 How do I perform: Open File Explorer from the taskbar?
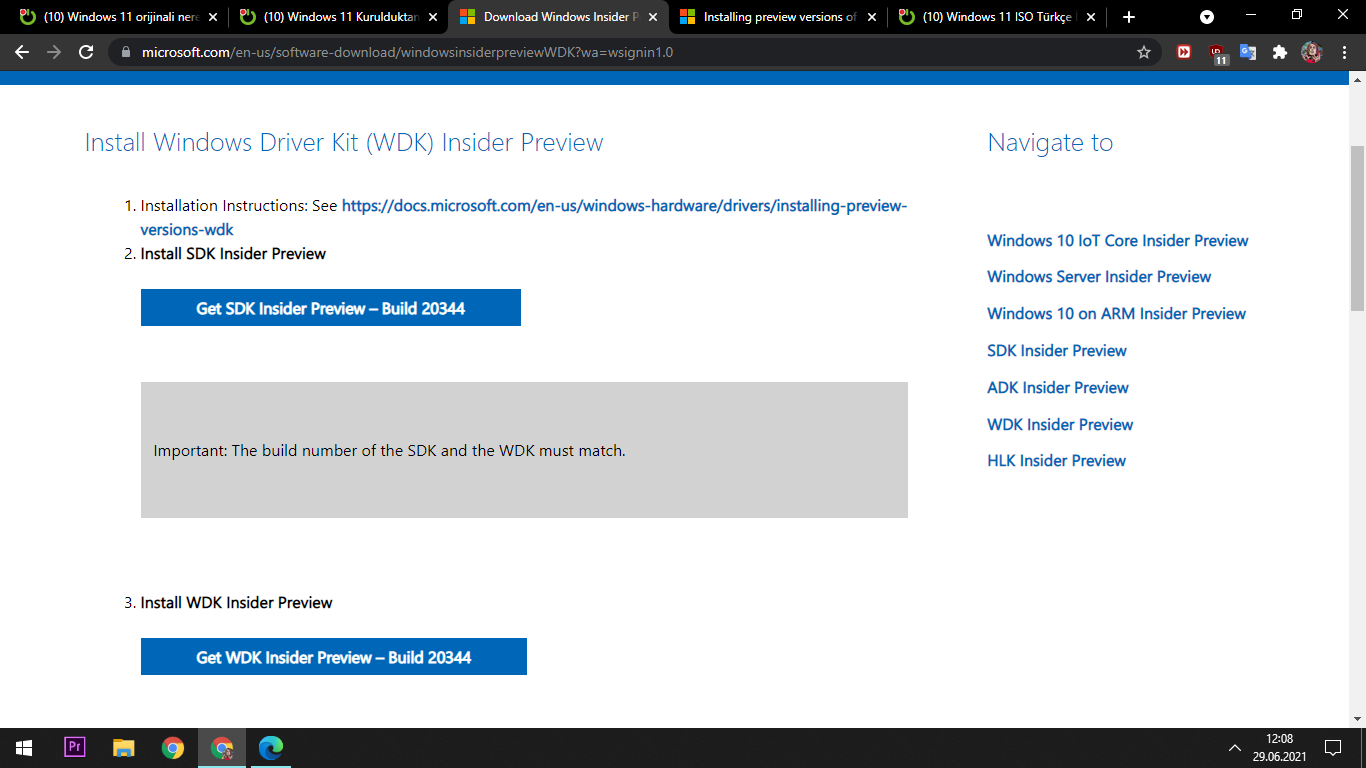coord(123,748)
